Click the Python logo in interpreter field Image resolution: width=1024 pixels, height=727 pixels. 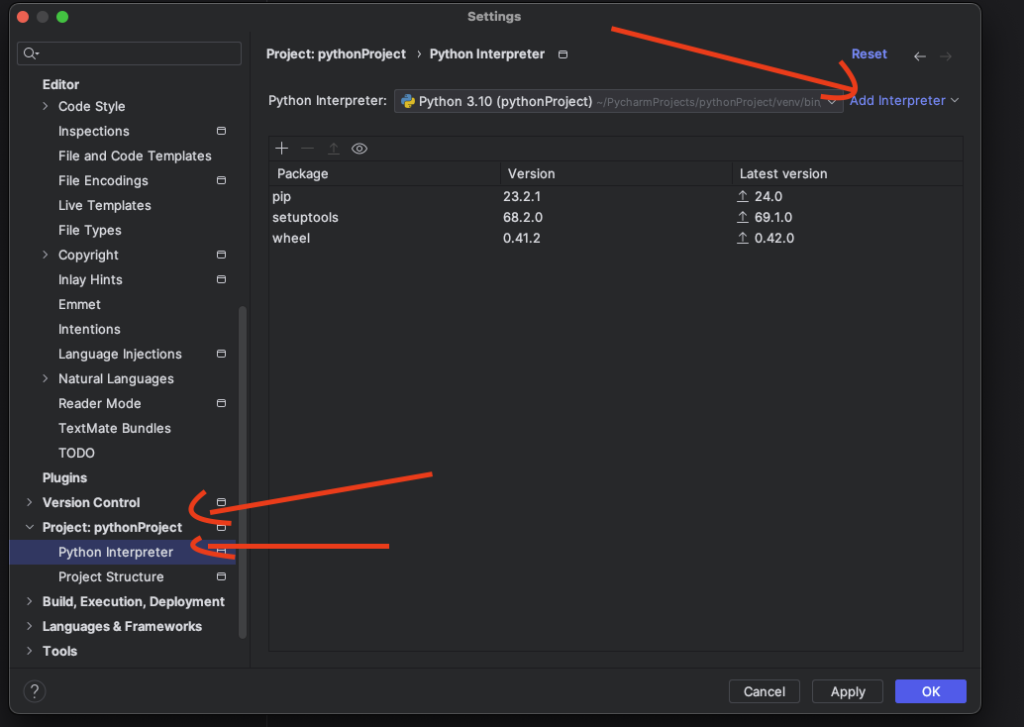coord(408,101)
